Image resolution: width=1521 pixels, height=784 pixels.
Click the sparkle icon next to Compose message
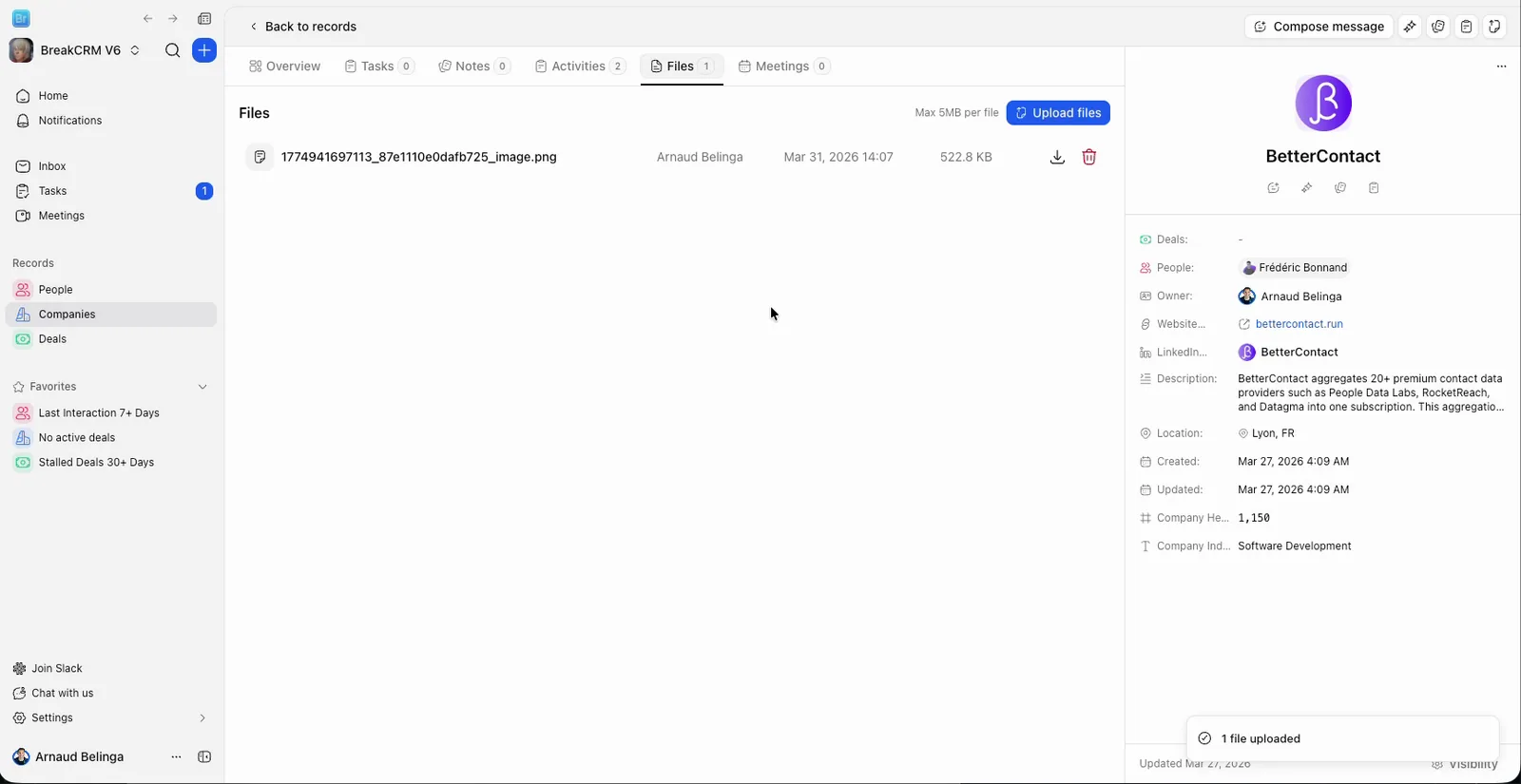[x=1410, y=27]
